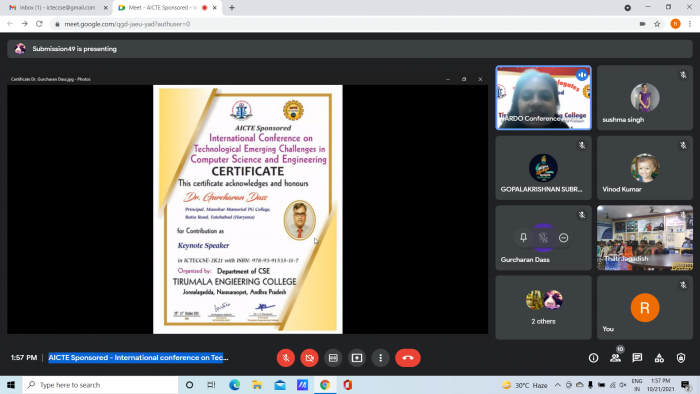The width and height of the screenshot is (700, 394).
Task: Click the red leave call button
Action: tap(408, 358)
